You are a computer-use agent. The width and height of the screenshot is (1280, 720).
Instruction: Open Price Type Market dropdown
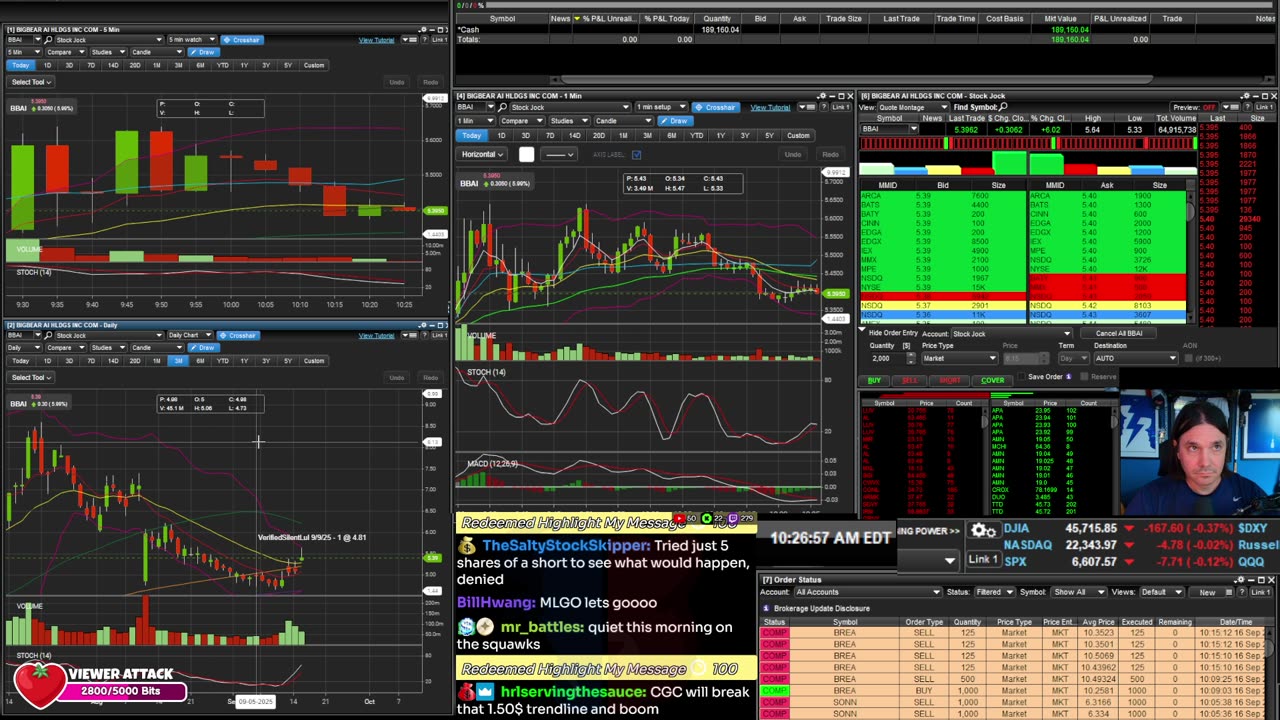960,358
